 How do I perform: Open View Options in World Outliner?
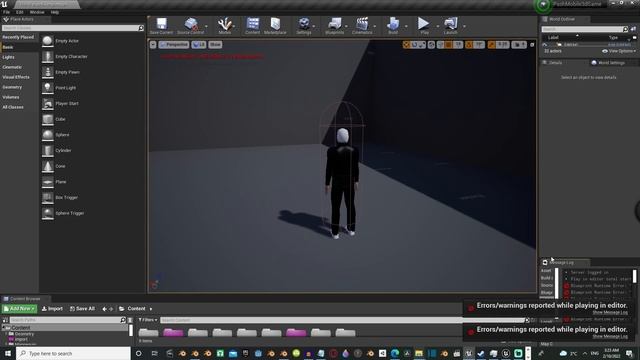(619, 51)
